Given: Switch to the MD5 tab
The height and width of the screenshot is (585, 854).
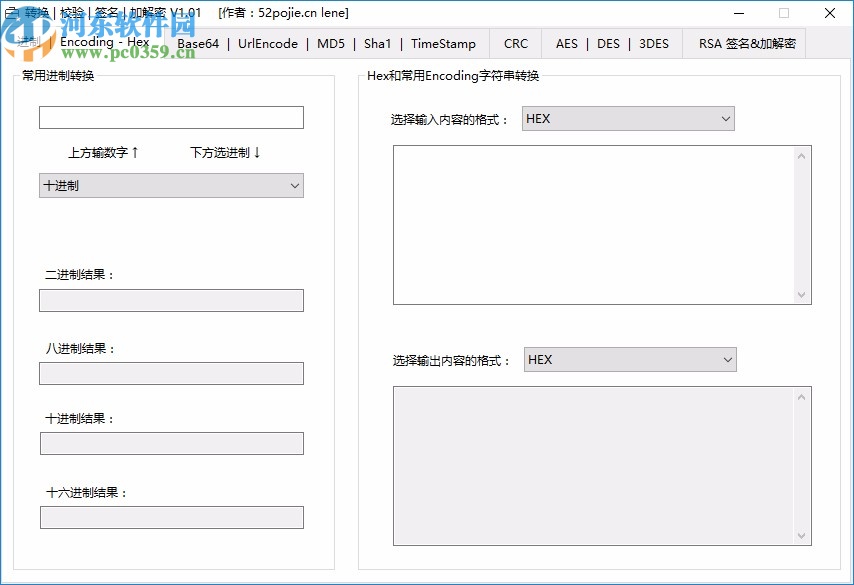Looking at the screenshot, I should (x=330, y=44).
